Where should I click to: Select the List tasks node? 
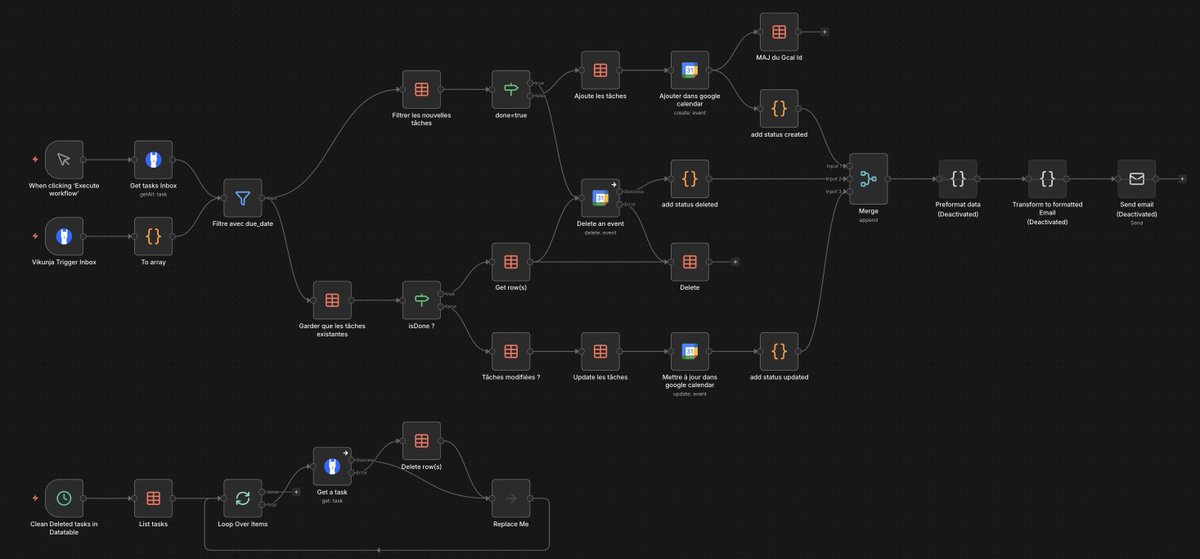click(153, 497)
